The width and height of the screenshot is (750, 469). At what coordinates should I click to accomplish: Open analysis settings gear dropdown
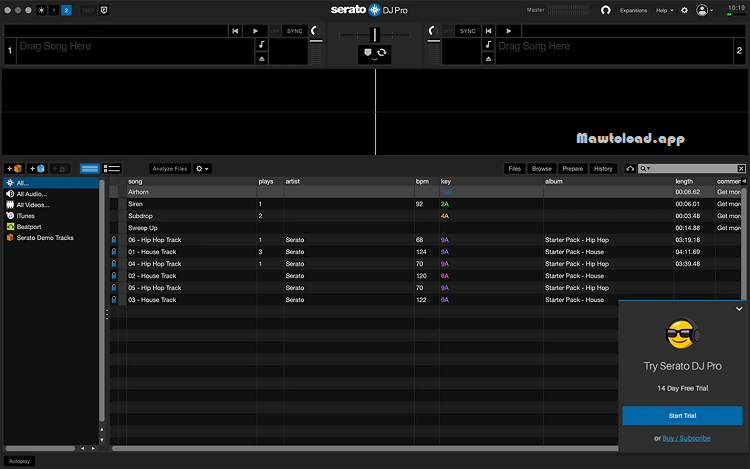(x=202, y=168)
